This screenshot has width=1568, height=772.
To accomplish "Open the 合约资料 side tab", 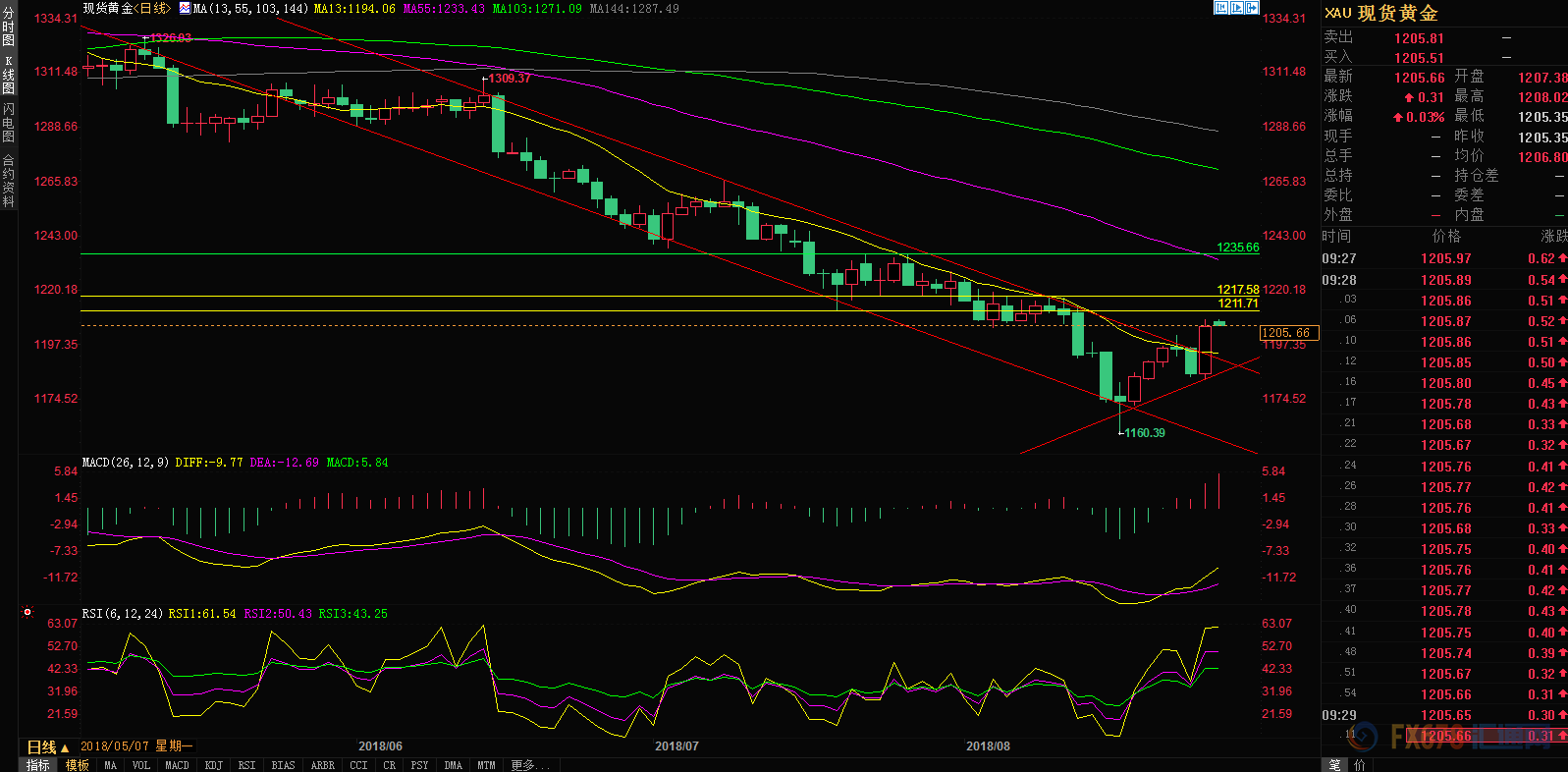I will click(x=9, y=180).
